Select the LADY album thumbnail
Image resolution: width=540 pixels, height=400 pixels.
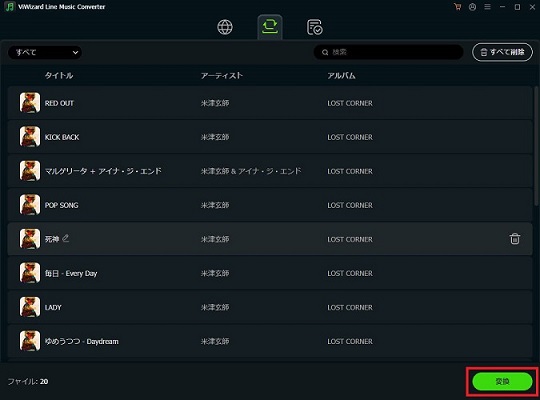point(30,307)
